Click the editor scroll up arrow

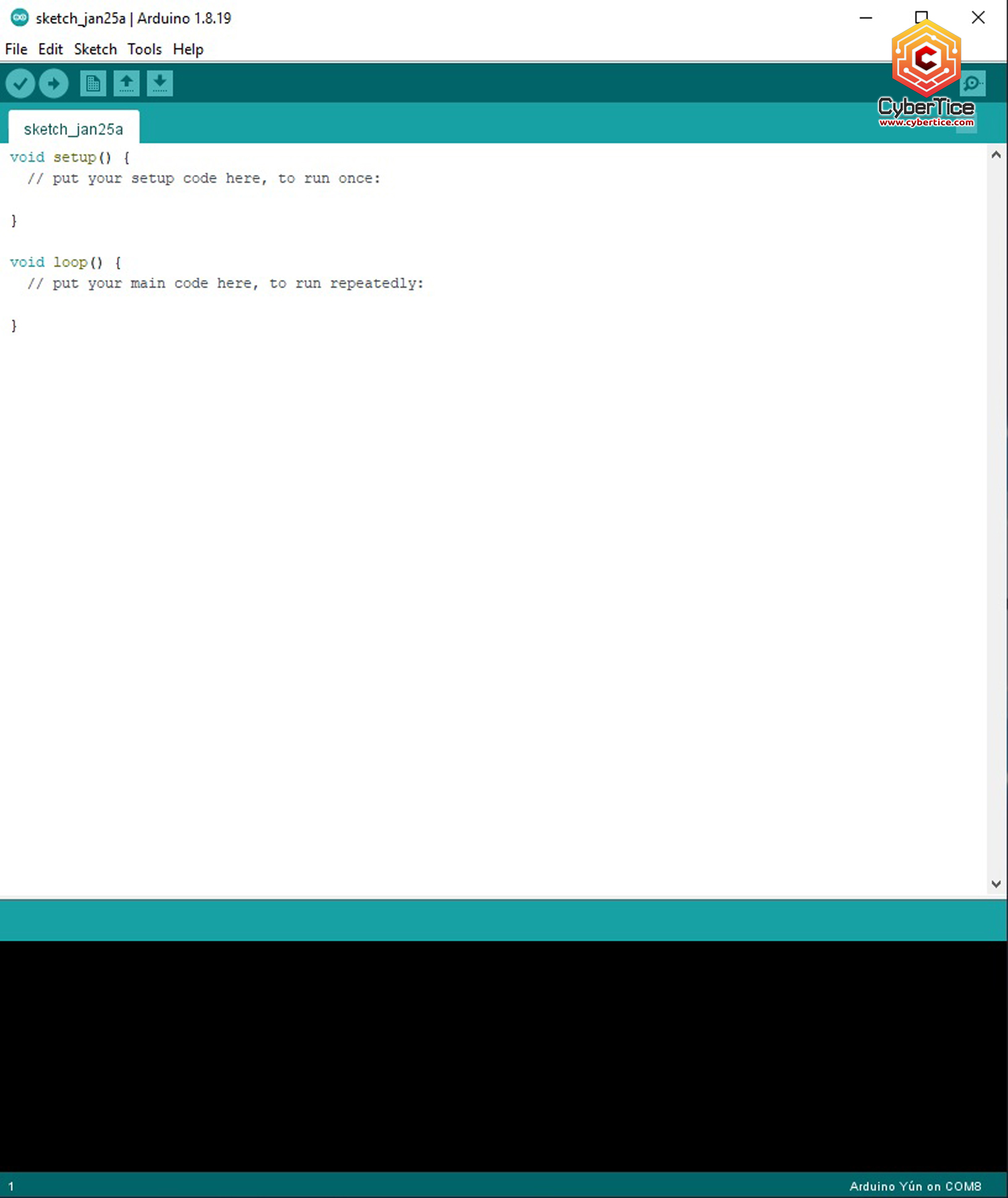click(996, 155)
